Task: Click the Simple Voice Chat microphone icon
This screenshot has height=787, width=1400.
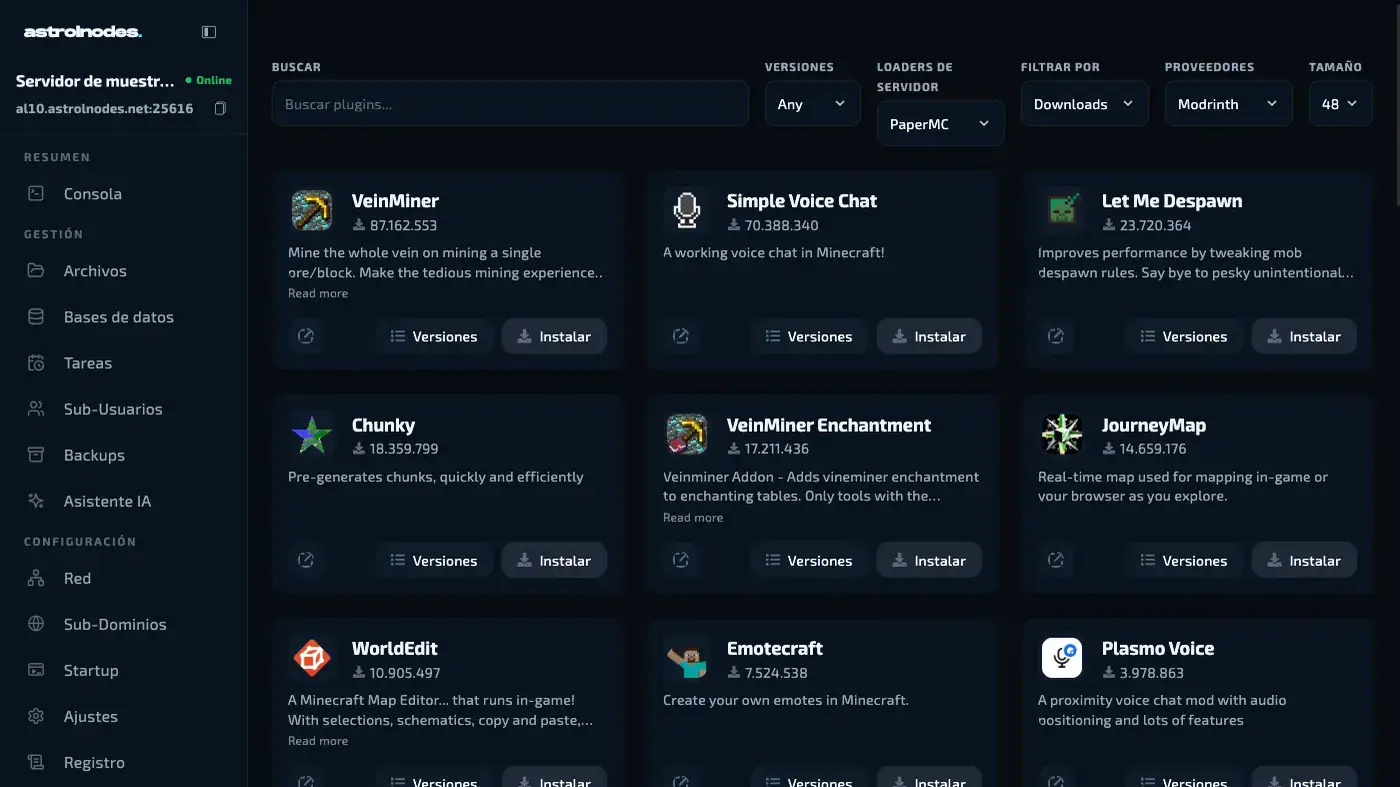Action: 687,211
